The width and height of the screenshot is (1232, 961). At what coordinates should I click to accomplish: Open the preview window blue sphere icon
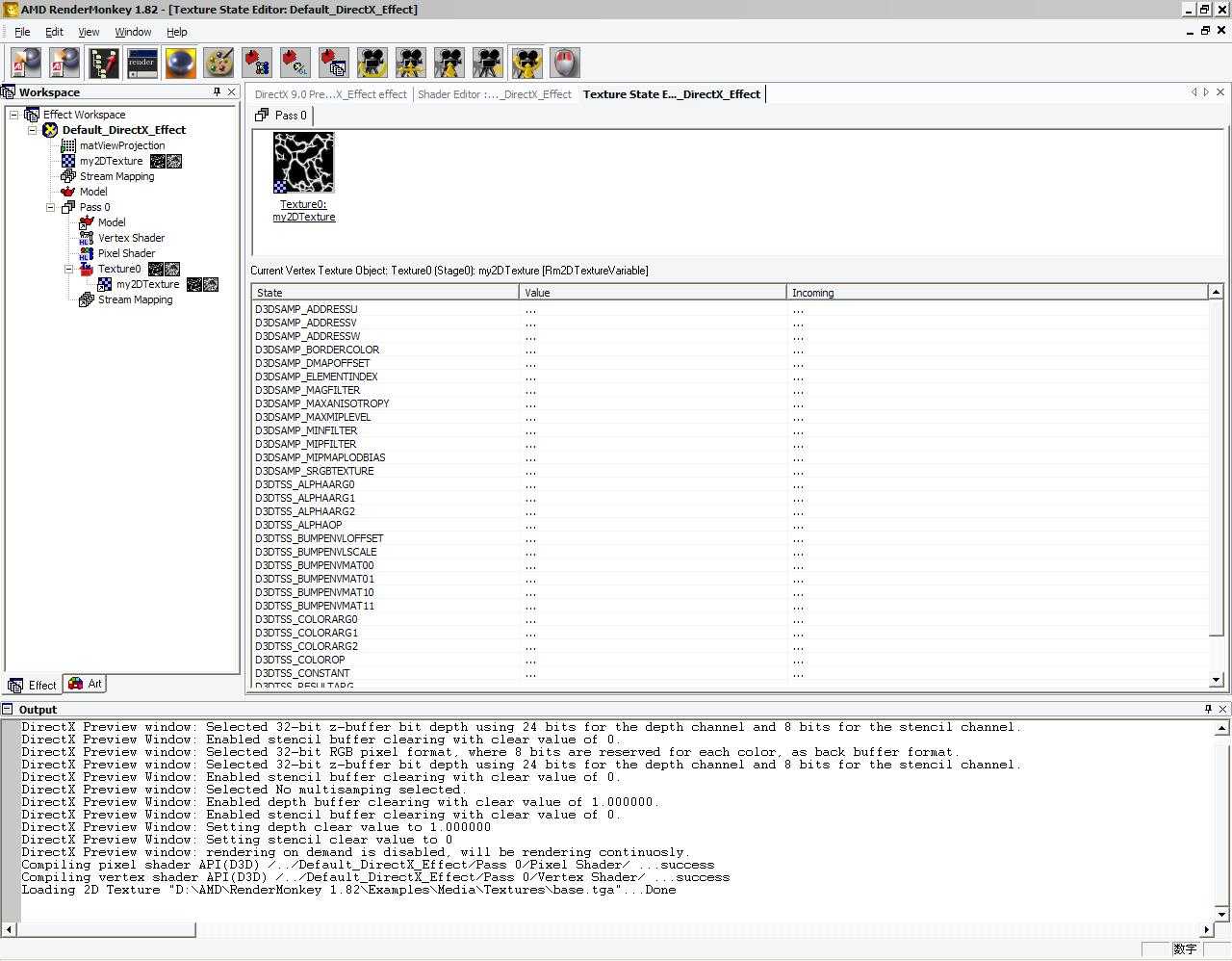[180, 63]
